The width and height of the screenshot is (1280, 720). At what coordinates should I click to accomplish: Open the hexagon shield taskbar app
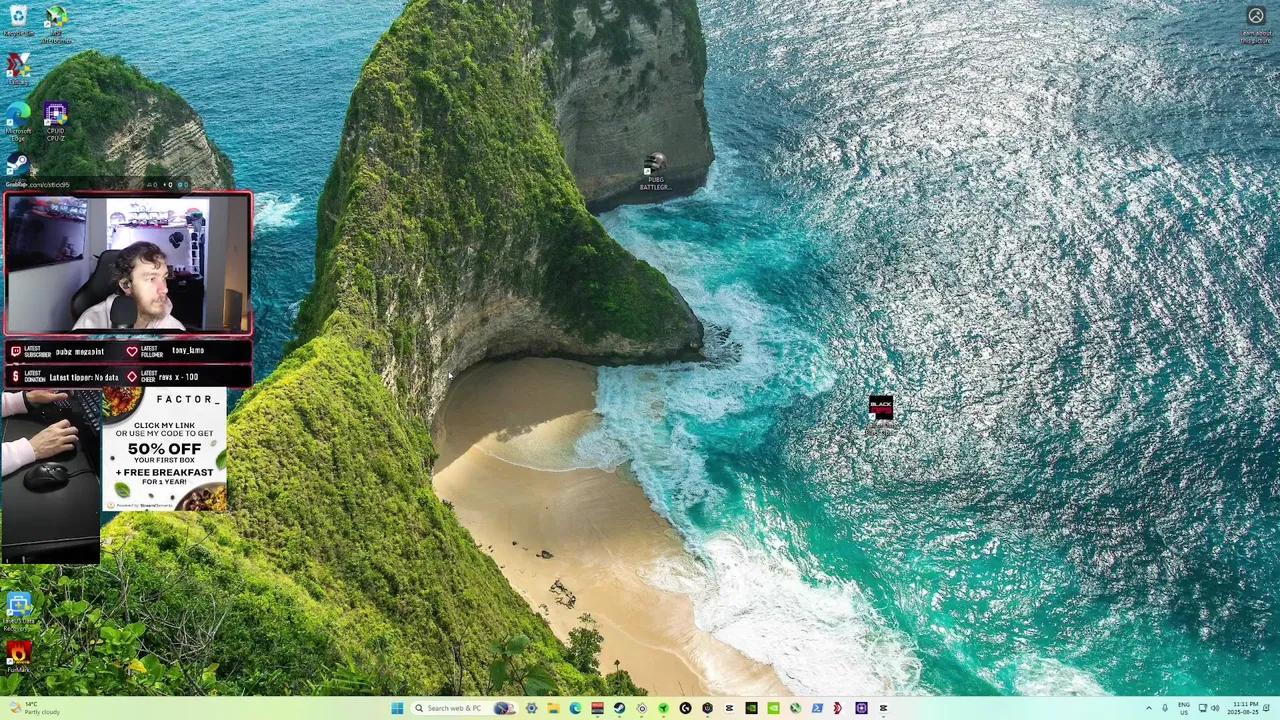(707, 708)
